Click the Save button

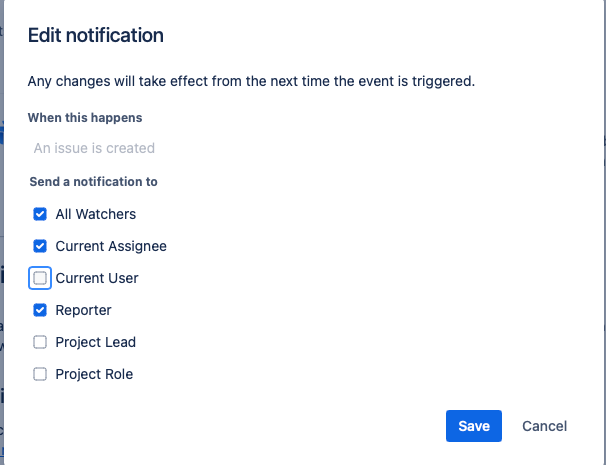pyautogui.click(x=473, y=426)
